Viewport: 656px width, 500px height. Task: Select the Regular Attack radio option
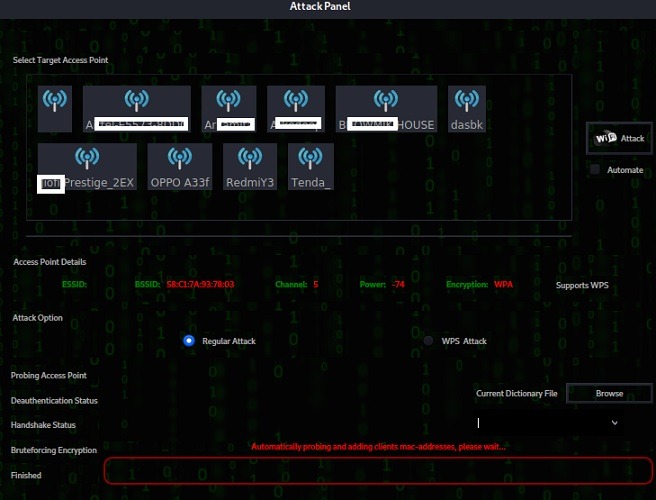point(189,341)
